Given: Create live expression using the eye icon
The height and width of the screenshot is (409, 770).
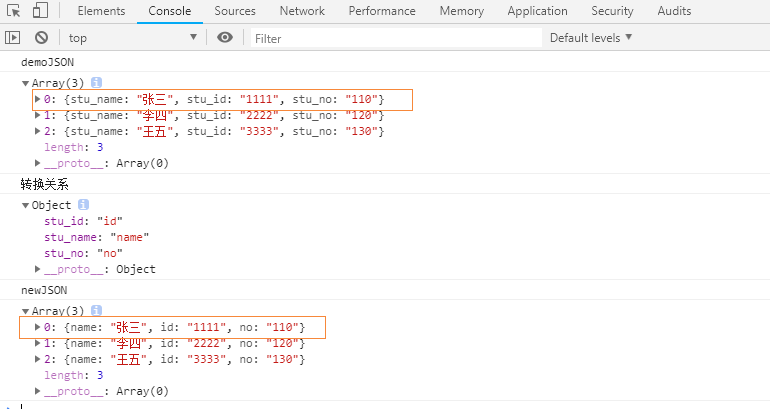Looking at the screenshot, I should point(225,37).
